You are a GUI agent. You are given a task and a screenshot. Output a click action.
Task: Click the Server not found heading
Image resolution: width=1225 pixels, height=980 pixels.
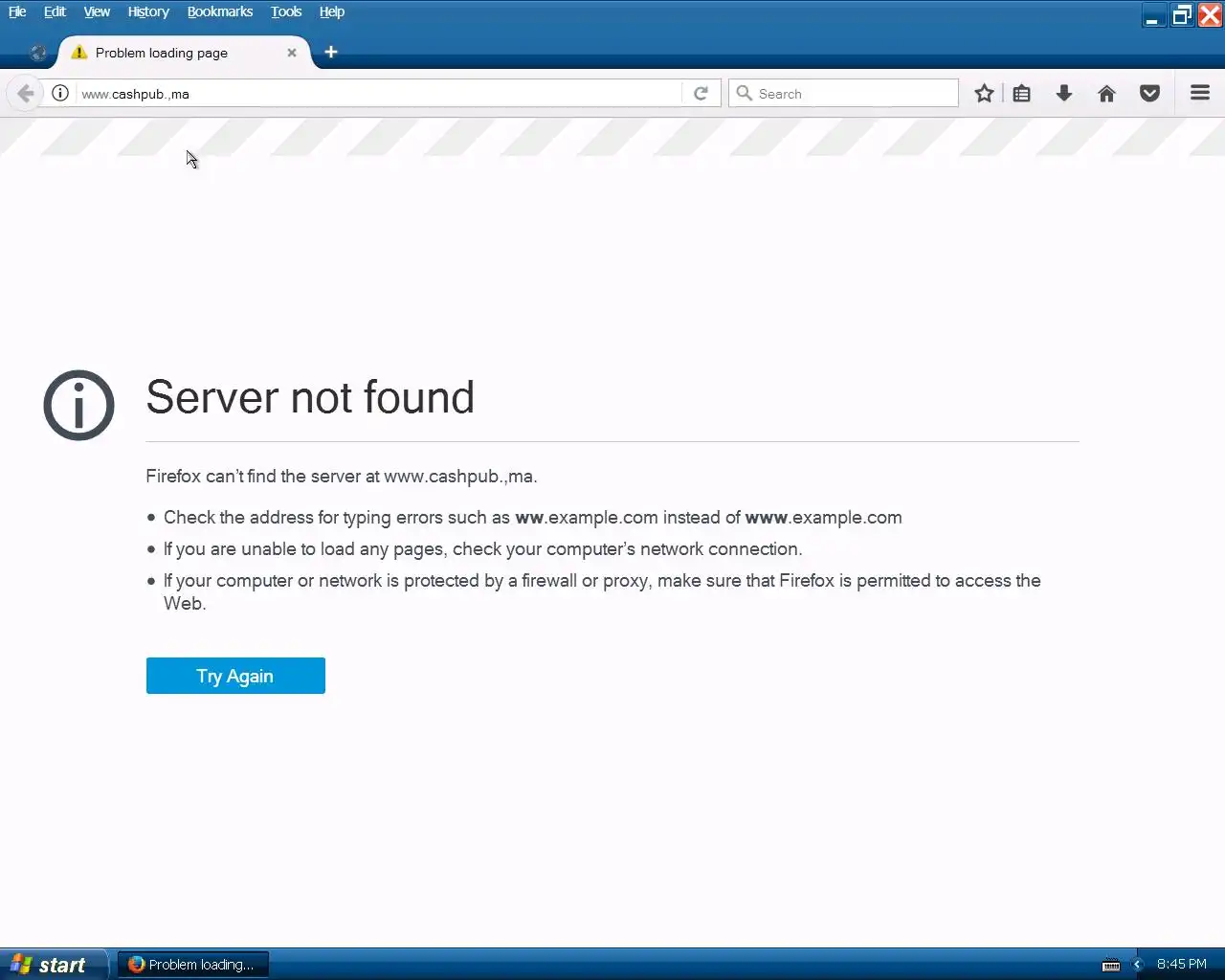[x=310, y=397]
